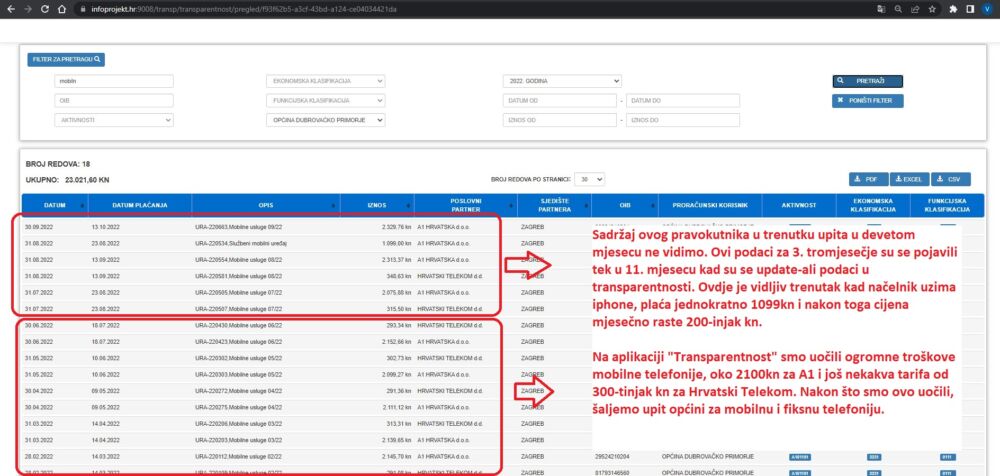This screenshot has height=476, width=1000.
Task: Reload the page with the browser refresh icon
Action: (x=46, y=8)
